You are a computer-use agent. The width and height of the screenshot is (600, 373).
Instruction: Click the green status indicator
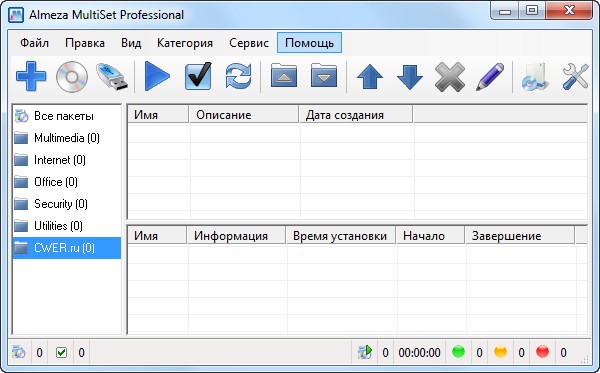pos(458,352)
